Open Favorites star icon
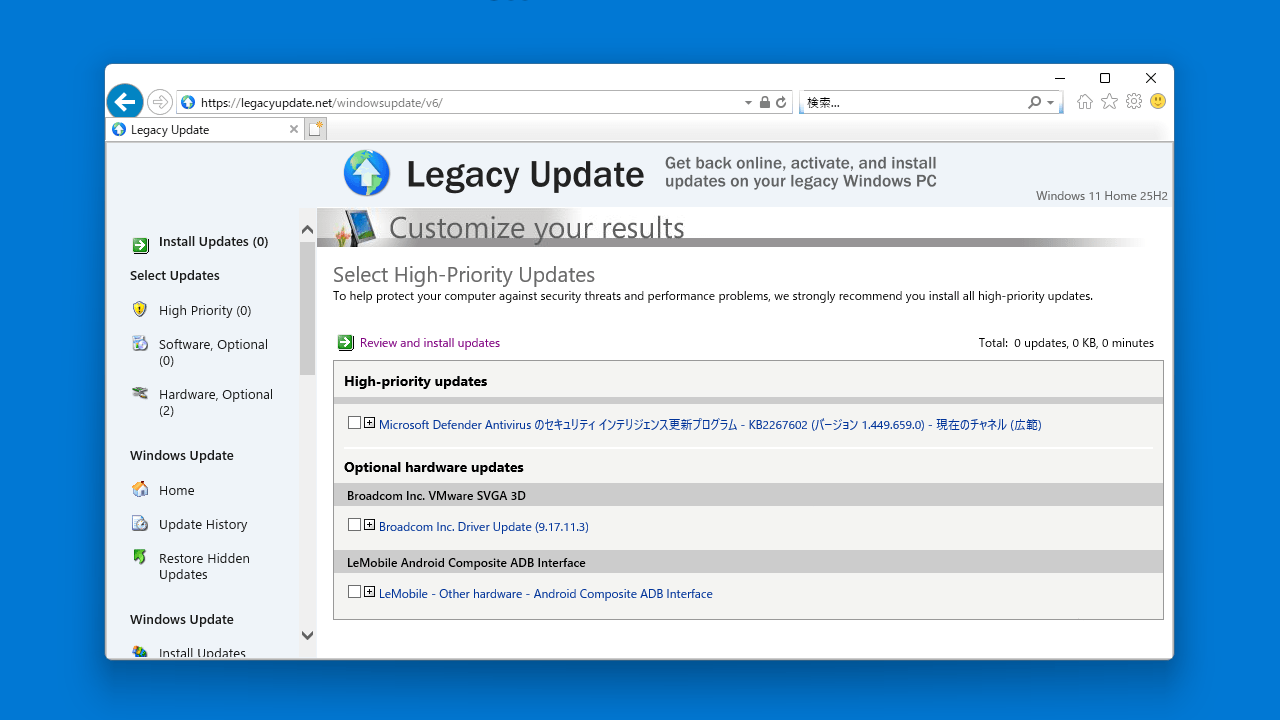Viewport: 1280px width, 720px height. 1109,101
